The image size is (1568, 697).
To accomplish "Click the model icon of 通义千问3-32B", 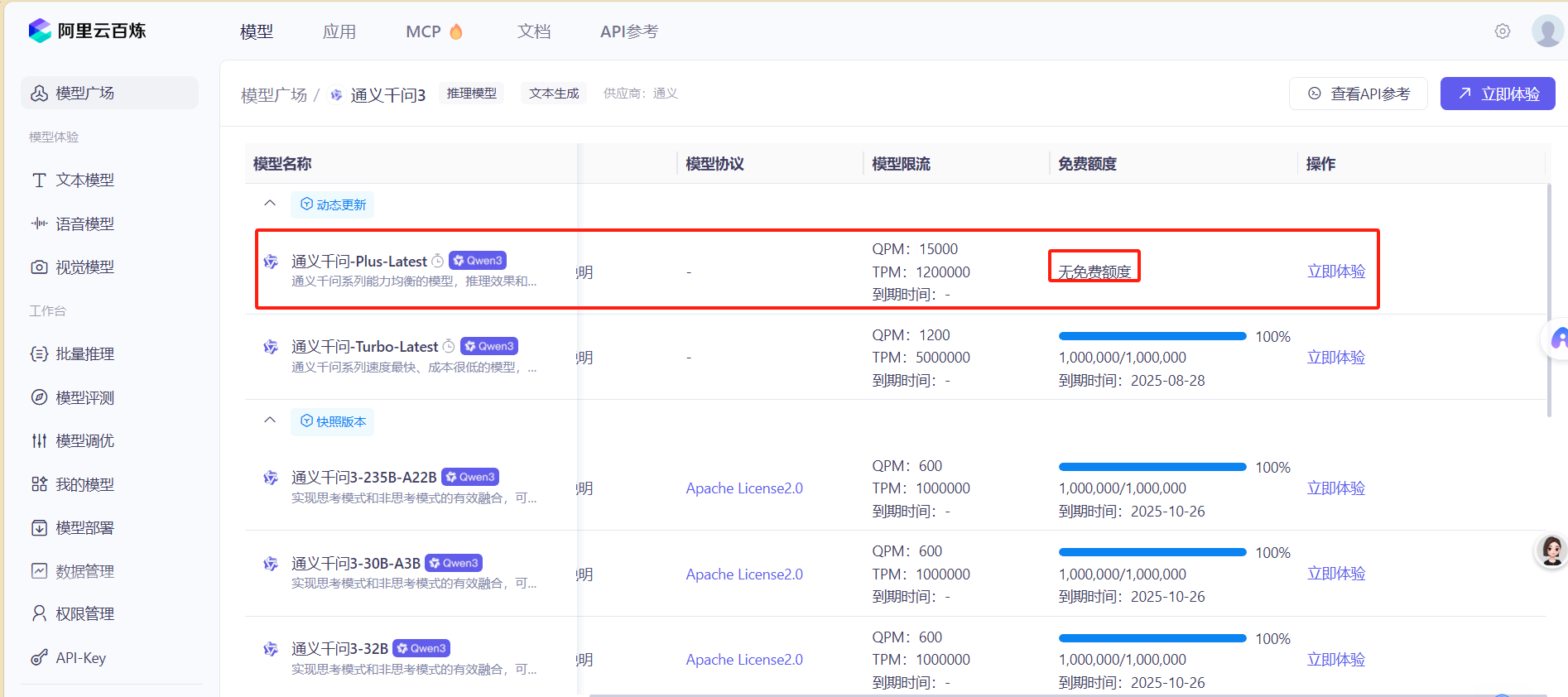I will coord(271,649).
